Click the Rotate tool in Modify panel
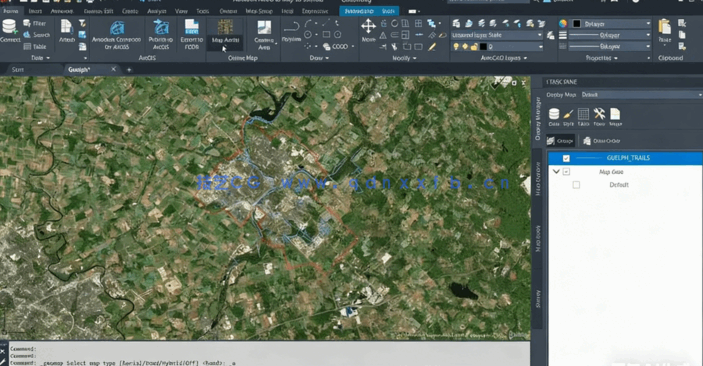This screenshot has height=366, width=703. pyautogui.click(x=395, y=23)
